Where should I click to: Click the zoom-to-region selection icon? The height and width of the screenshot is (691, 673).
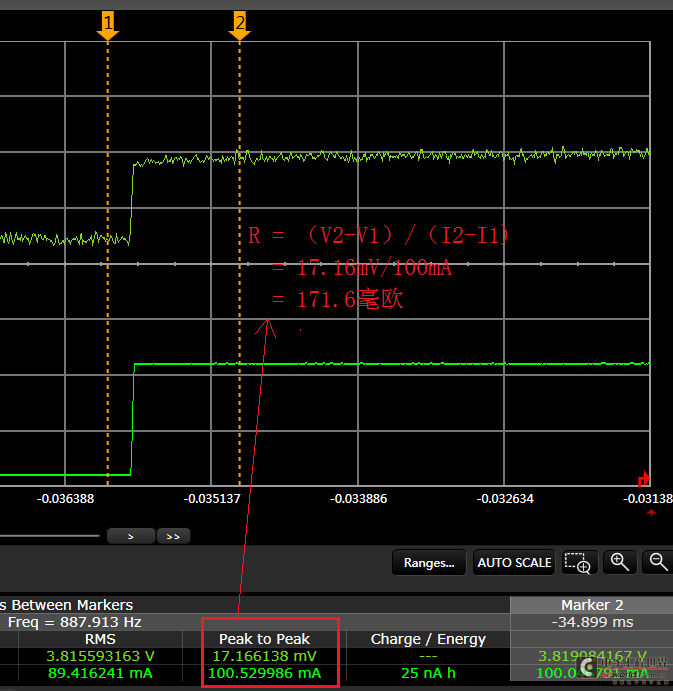click(x=579, y=562)
